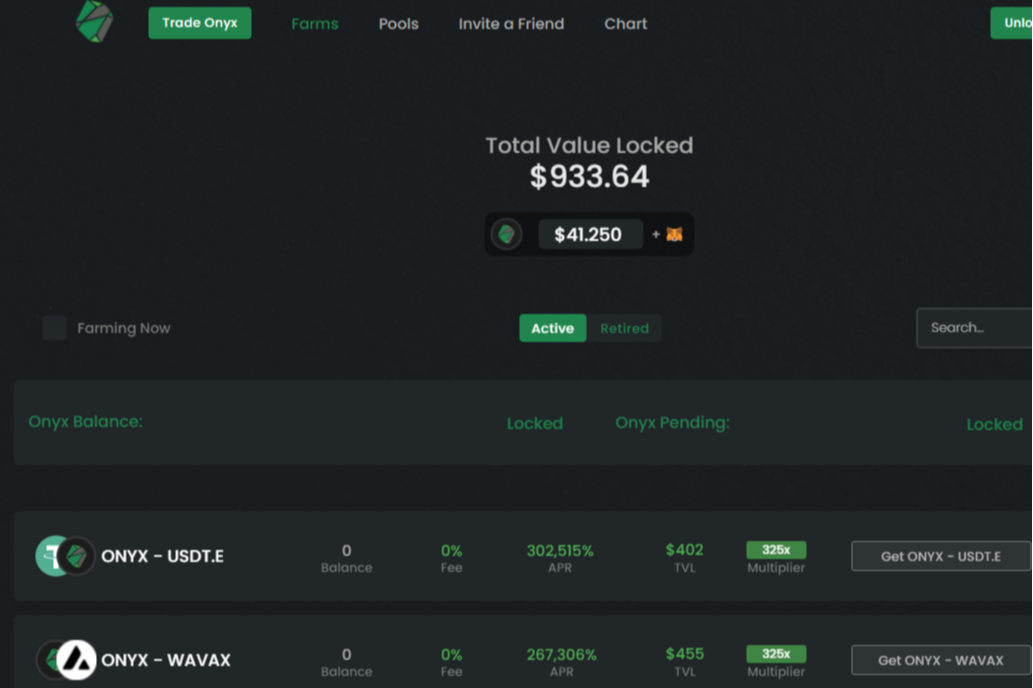The height and width of the screenshot is (688, 1033).
Task: Go to the Pools page
Action: click(398, 24)
